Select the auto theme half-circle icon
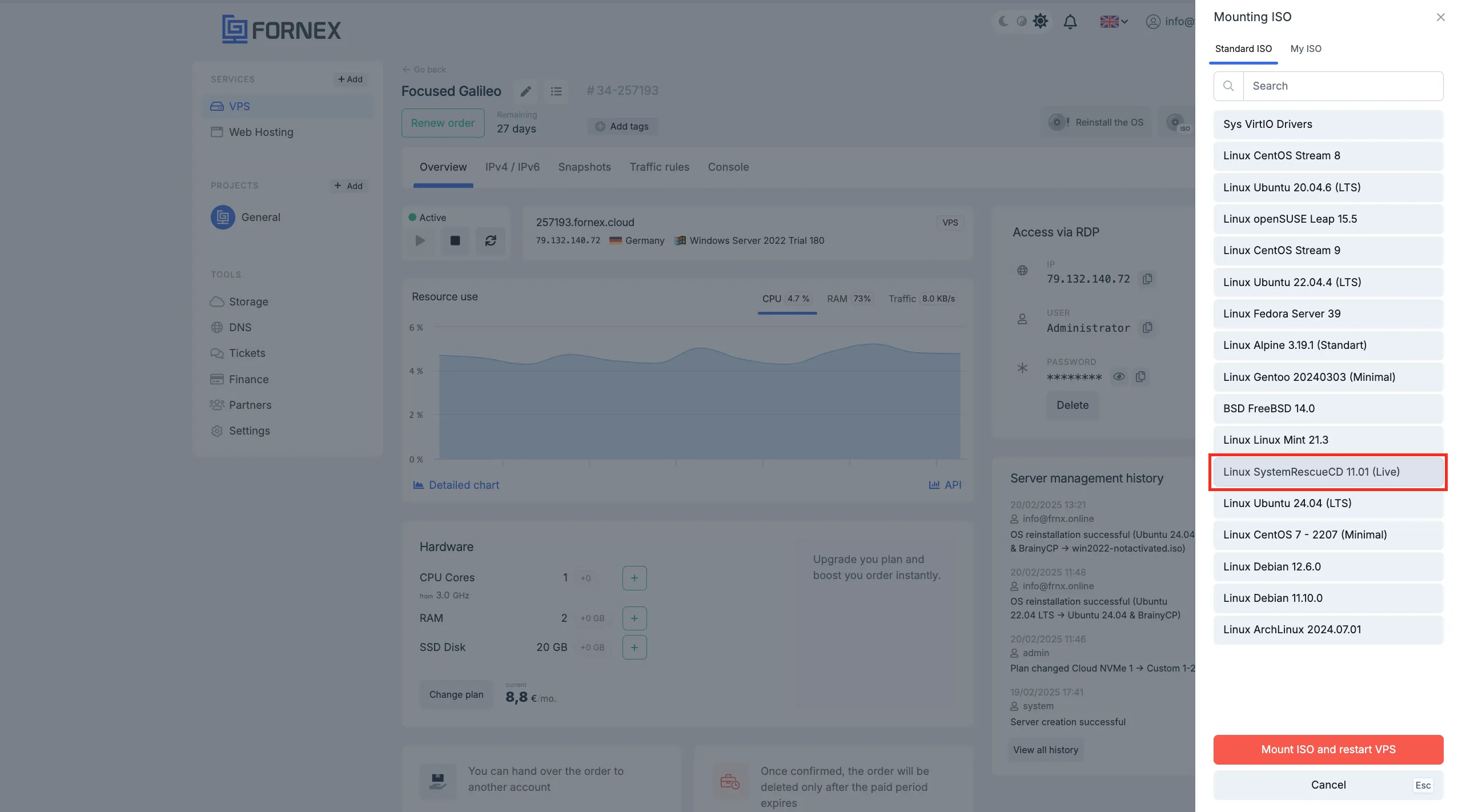The image size is (1462, 812). [x=1022, y=21]
